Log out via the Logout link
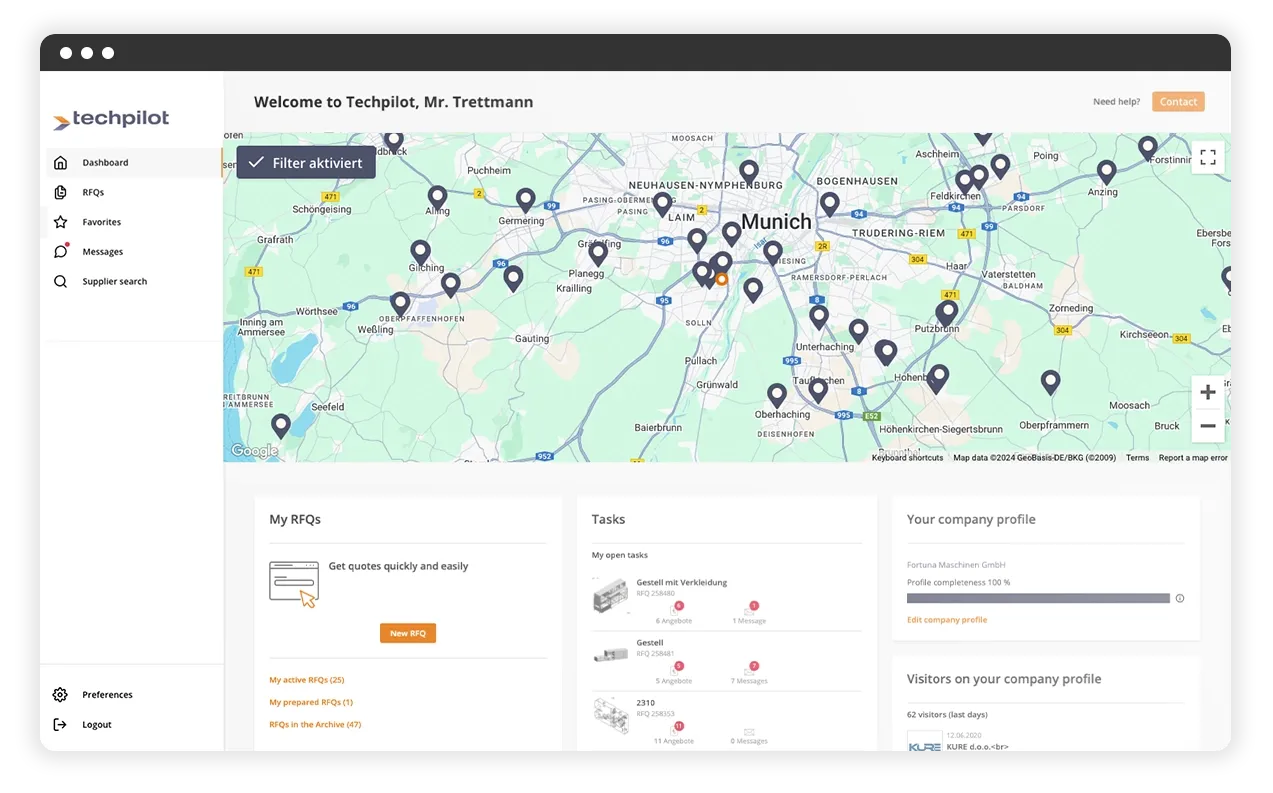Screen dimensions: 1273x793 (97, 725)
